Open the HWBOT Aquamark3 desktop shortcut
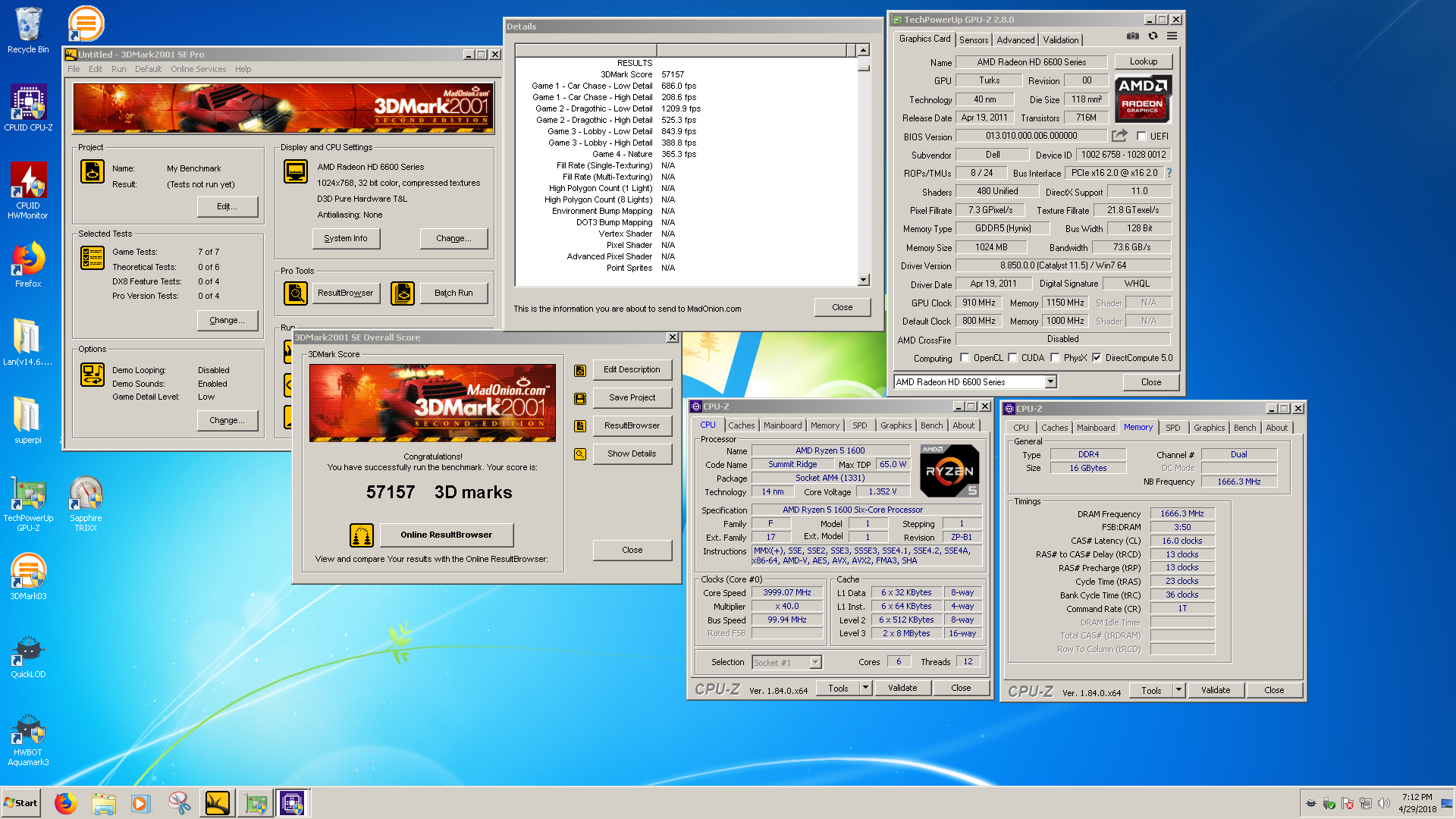1456x819 pixels. 28,740
